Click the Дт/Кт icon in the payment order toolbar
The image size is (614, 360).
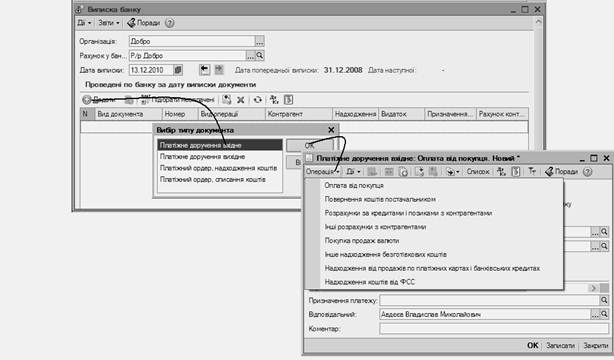[x=501, y=171]
